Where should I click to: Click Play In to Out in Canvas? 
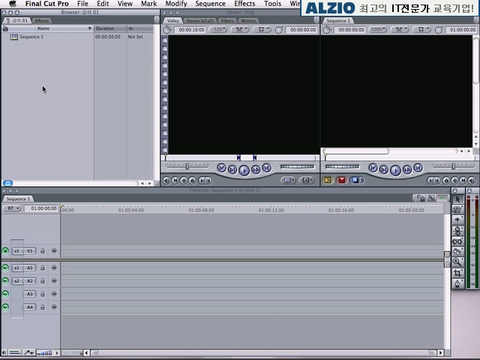384,170
